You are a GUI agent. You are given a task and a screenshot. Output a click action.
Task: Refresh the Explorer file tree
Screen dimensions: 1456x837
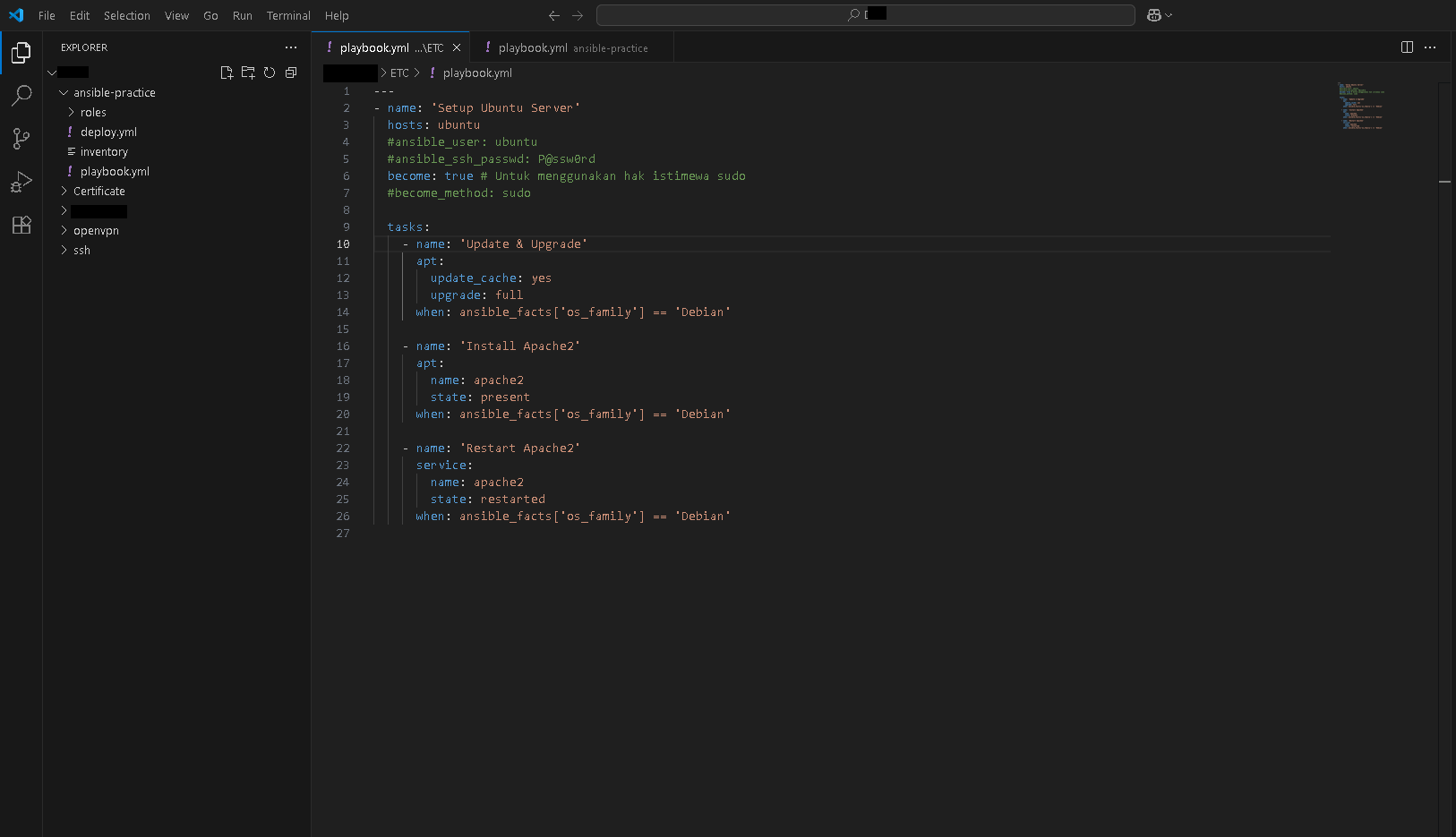tap(270, 73)
